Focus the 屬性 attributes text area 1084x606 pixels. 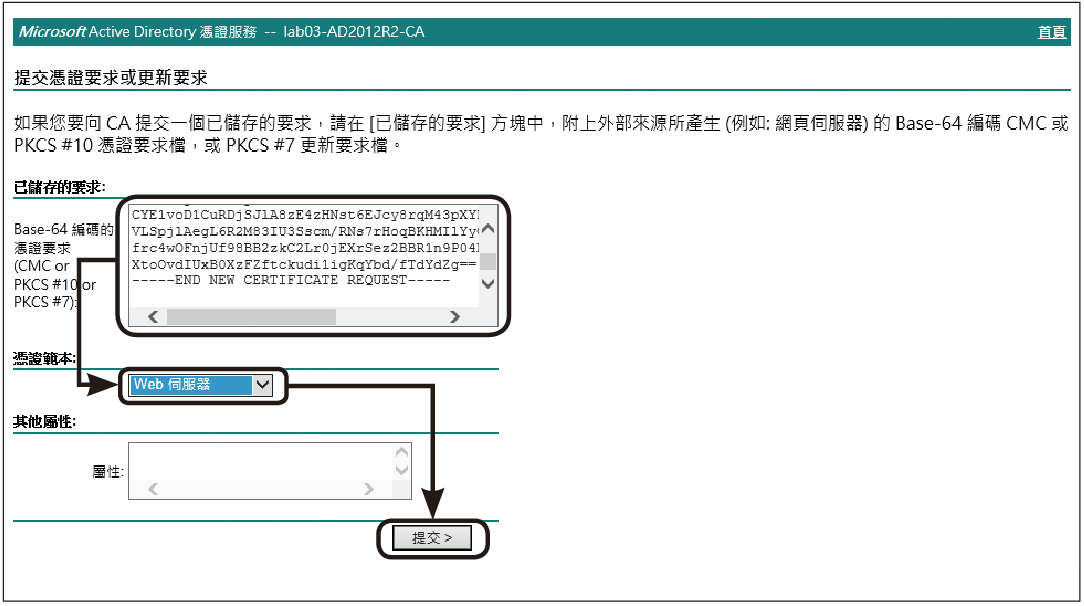(260, 462)
